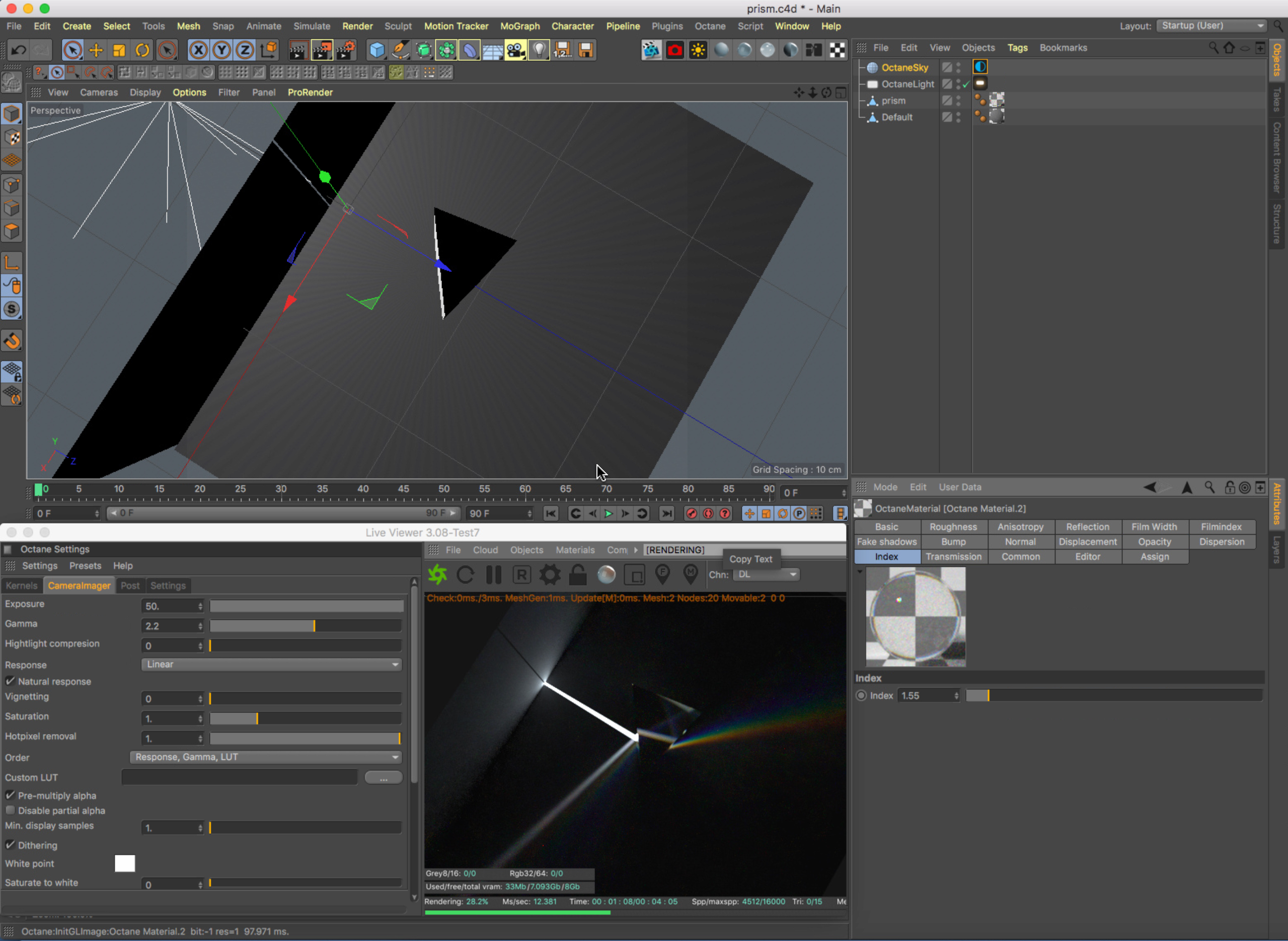This screenshot has width=1288, height=941.
Task: Enable Disable partial alpha checkbox
Action: [x=10, y=811]
